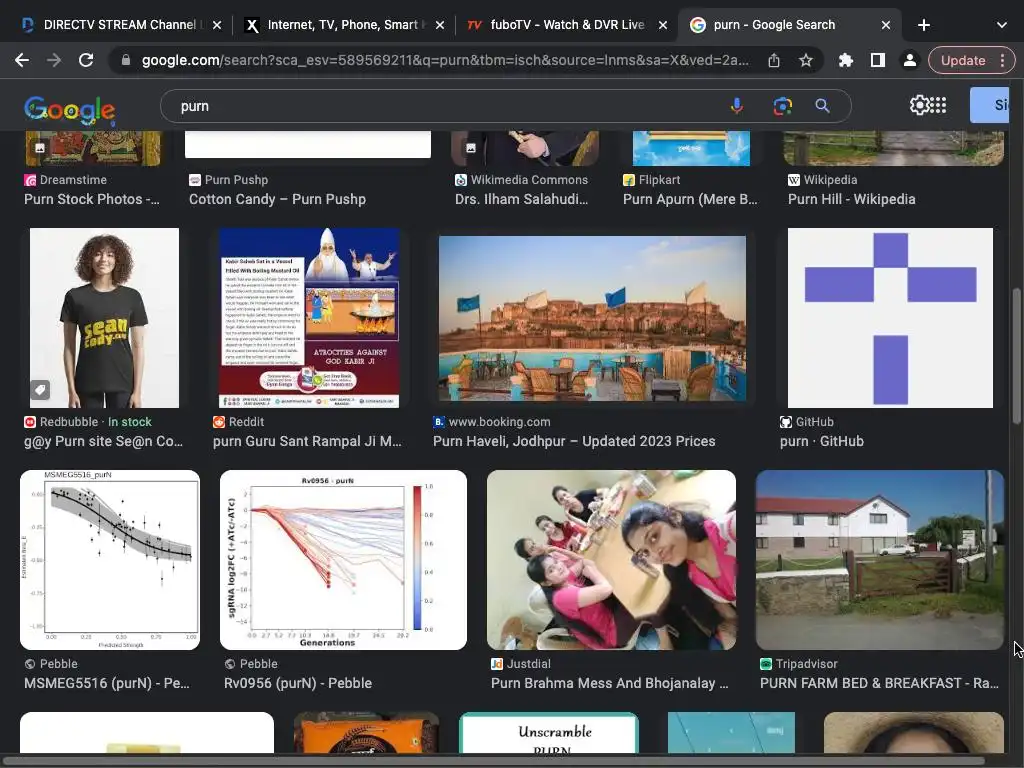Search by image with Google Lens icon
The height and width of the screenshot is (768, 1024).
782,106
